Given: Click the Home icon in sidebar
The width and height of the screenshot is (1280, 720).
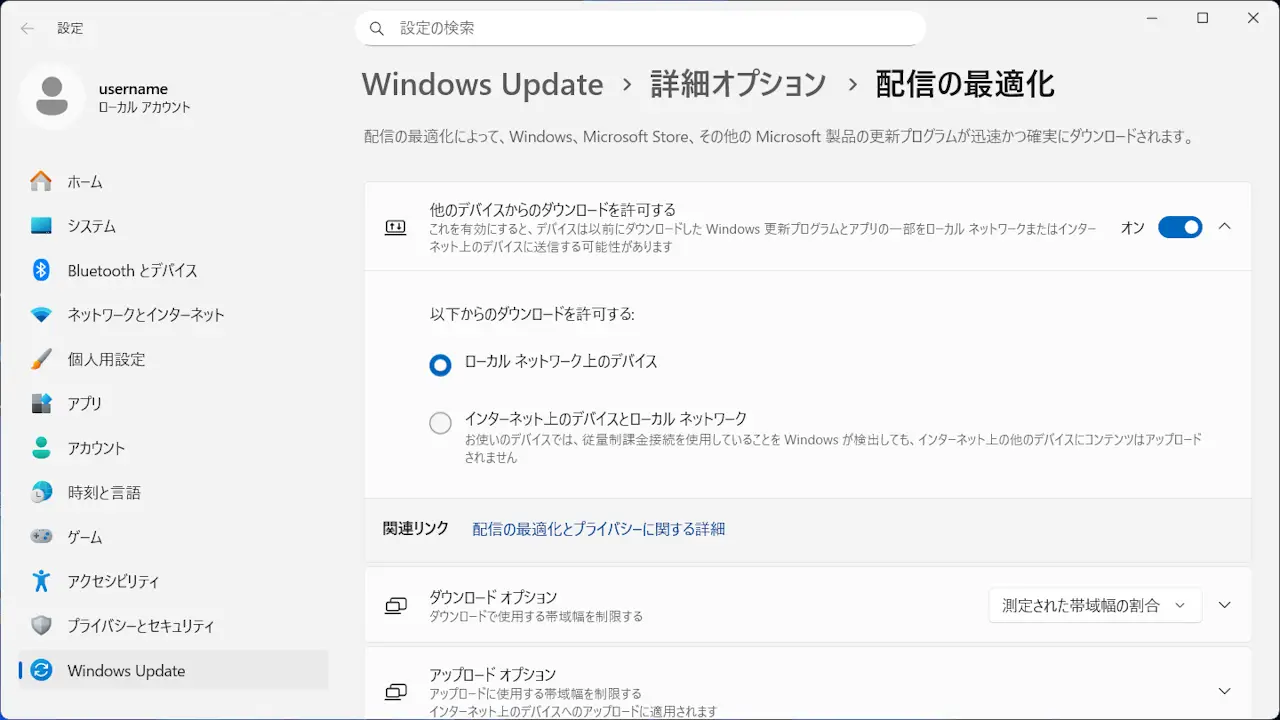Looking at the screenshot, I should (41, 182).
